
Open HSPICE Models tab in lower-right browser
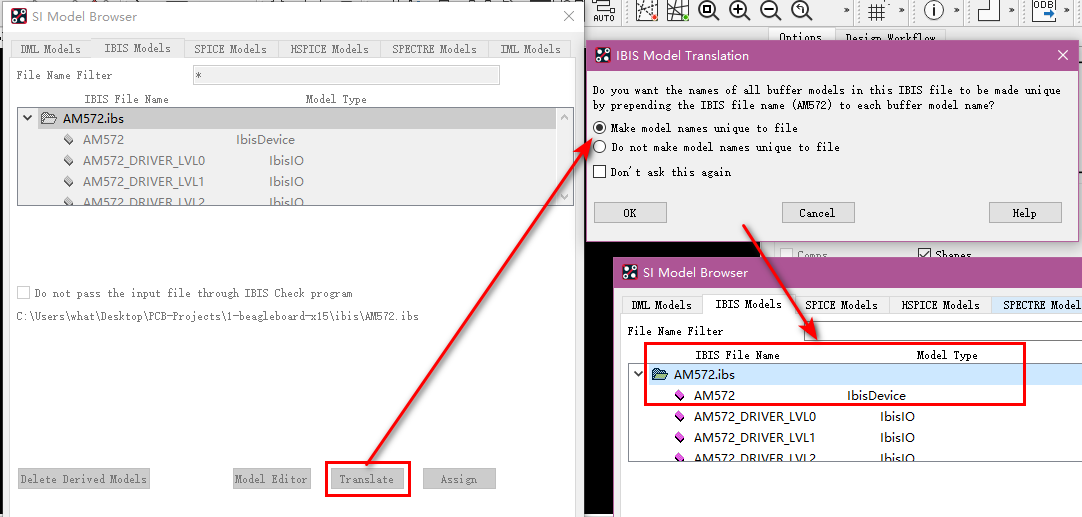pos(941,305)
